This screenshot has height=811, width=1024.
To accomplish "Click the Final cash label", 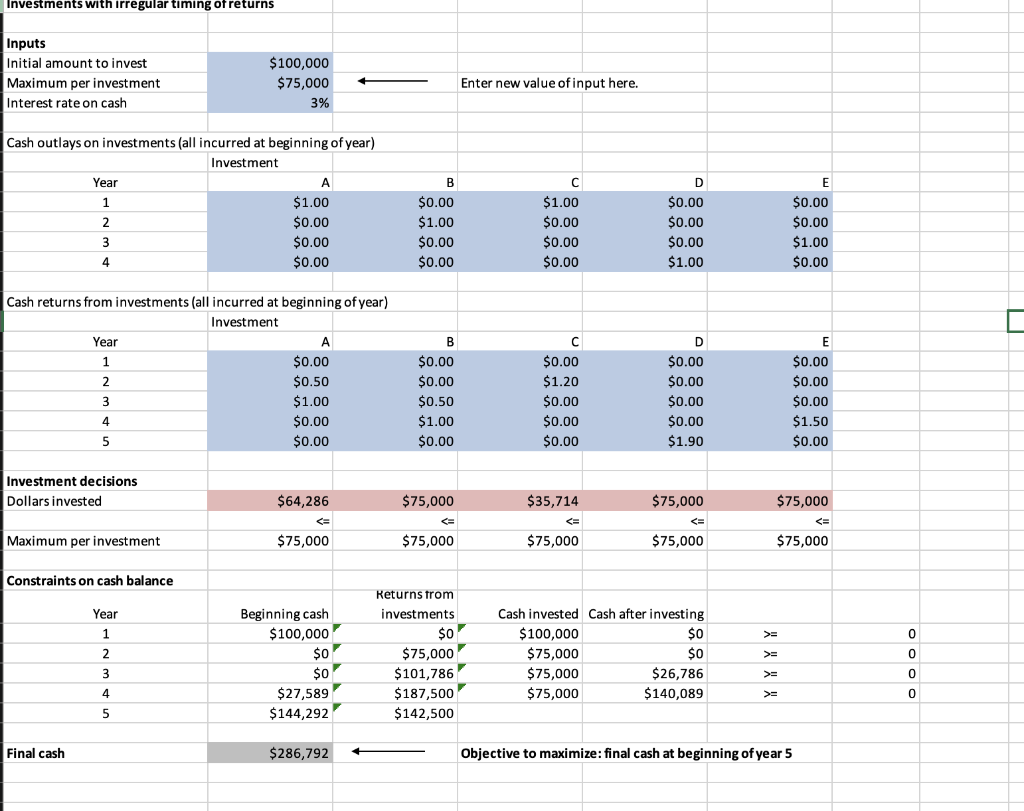I will tap(35, 753).
